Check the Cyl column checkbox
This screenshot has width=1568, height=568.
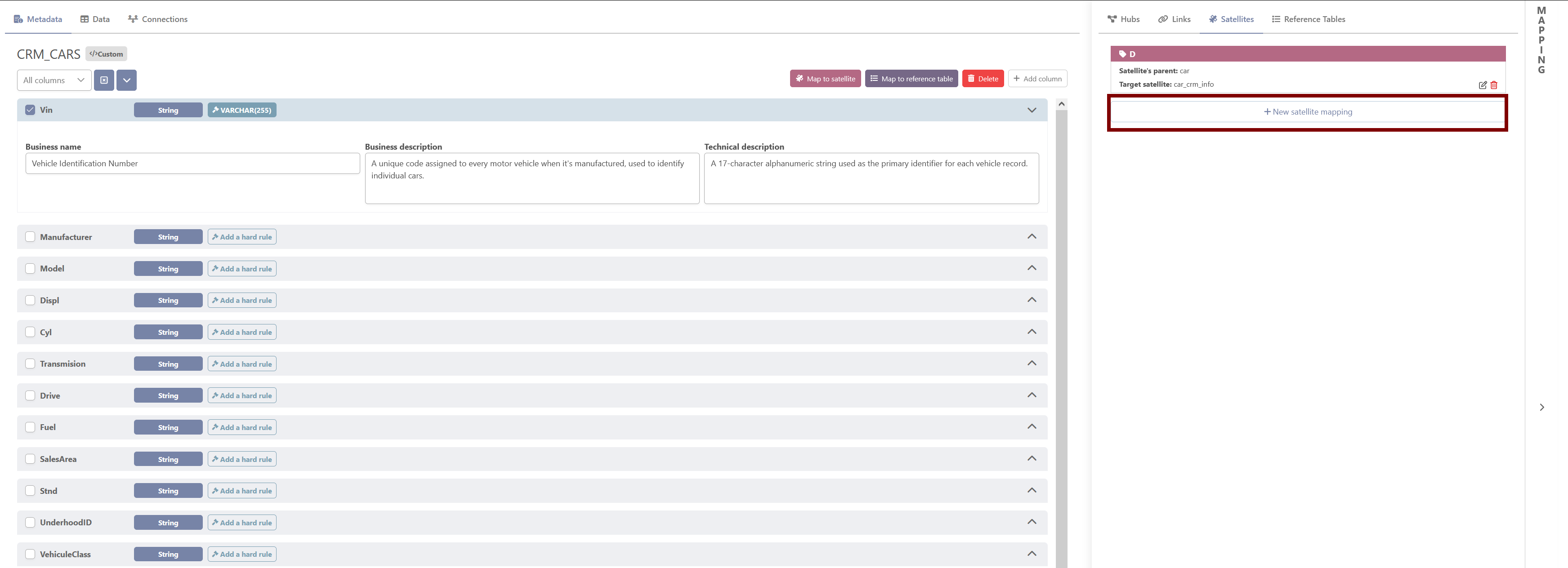tap(31, 332)
